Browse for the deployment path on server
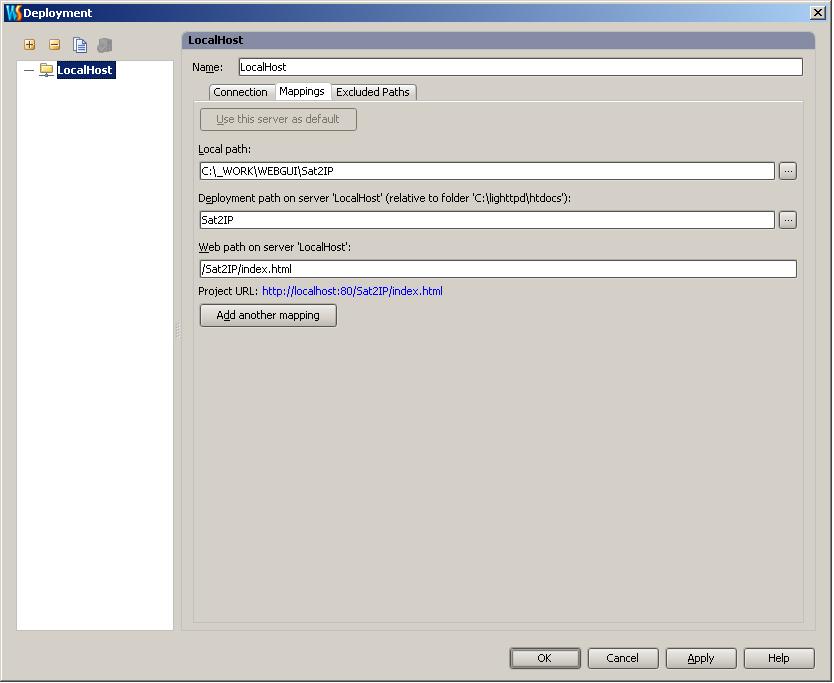 tap(788, 220)
